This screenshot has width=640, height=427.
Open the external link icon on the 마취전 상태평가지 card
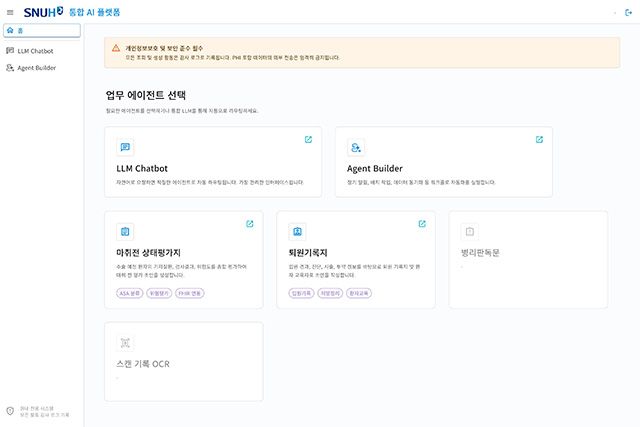(x=250, y=224)
